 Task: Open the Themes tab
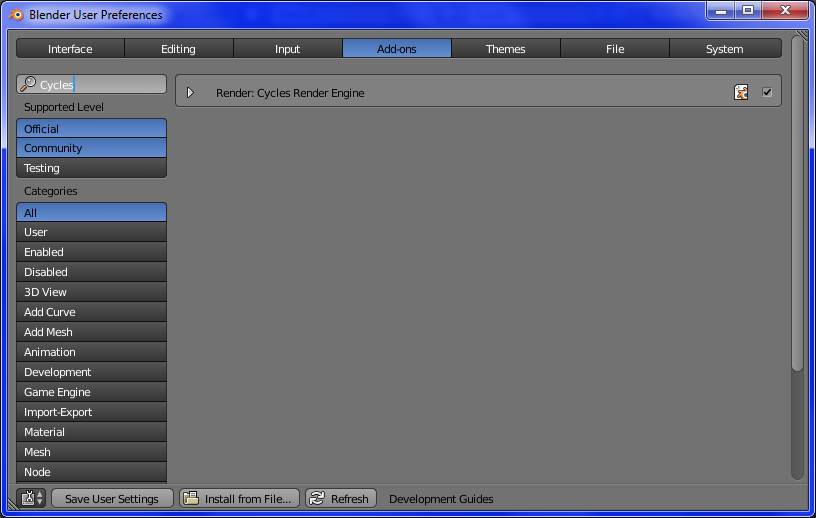(506, 49)
